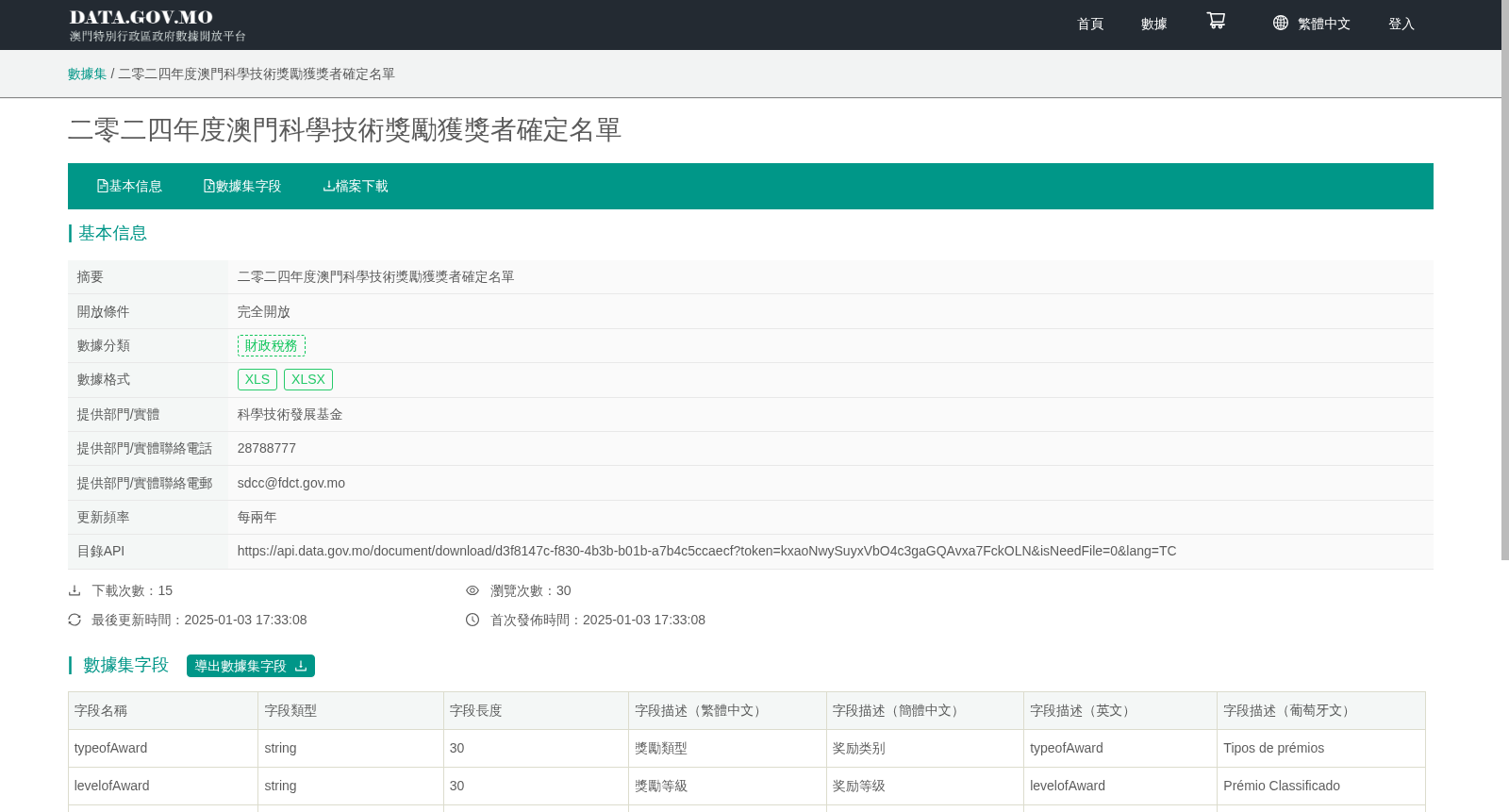1509x812 pixels.
Task: Click the 每兩年 update frequency value
Action: (x=257, y=517)
